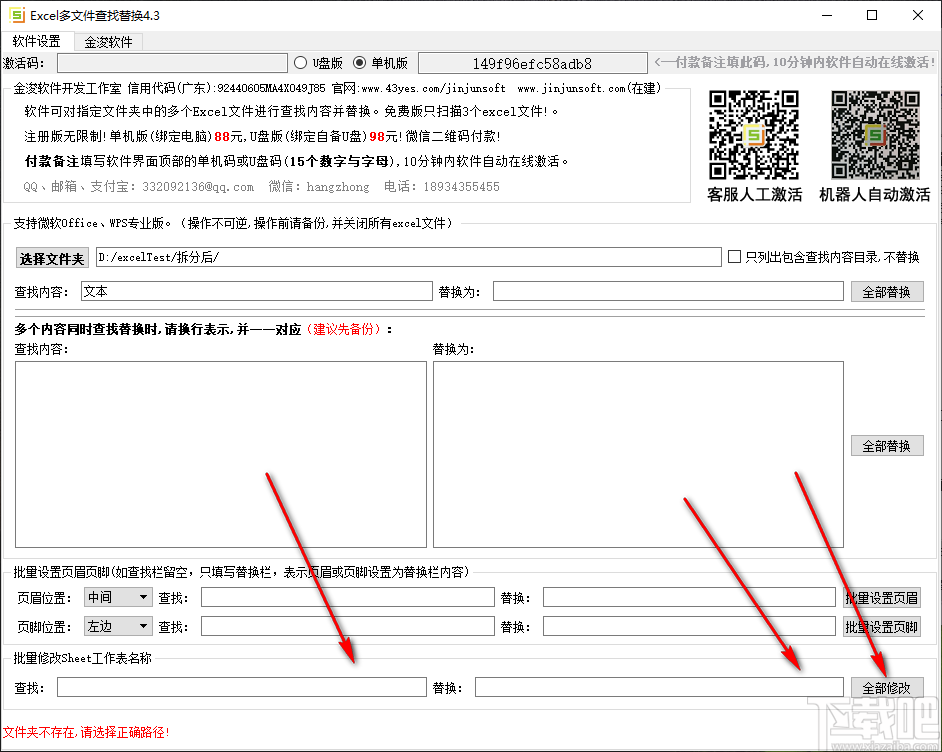The image size is (942, 752).
Task: Click the 批量设置页眉 button
Action: (x=881, y=597)
